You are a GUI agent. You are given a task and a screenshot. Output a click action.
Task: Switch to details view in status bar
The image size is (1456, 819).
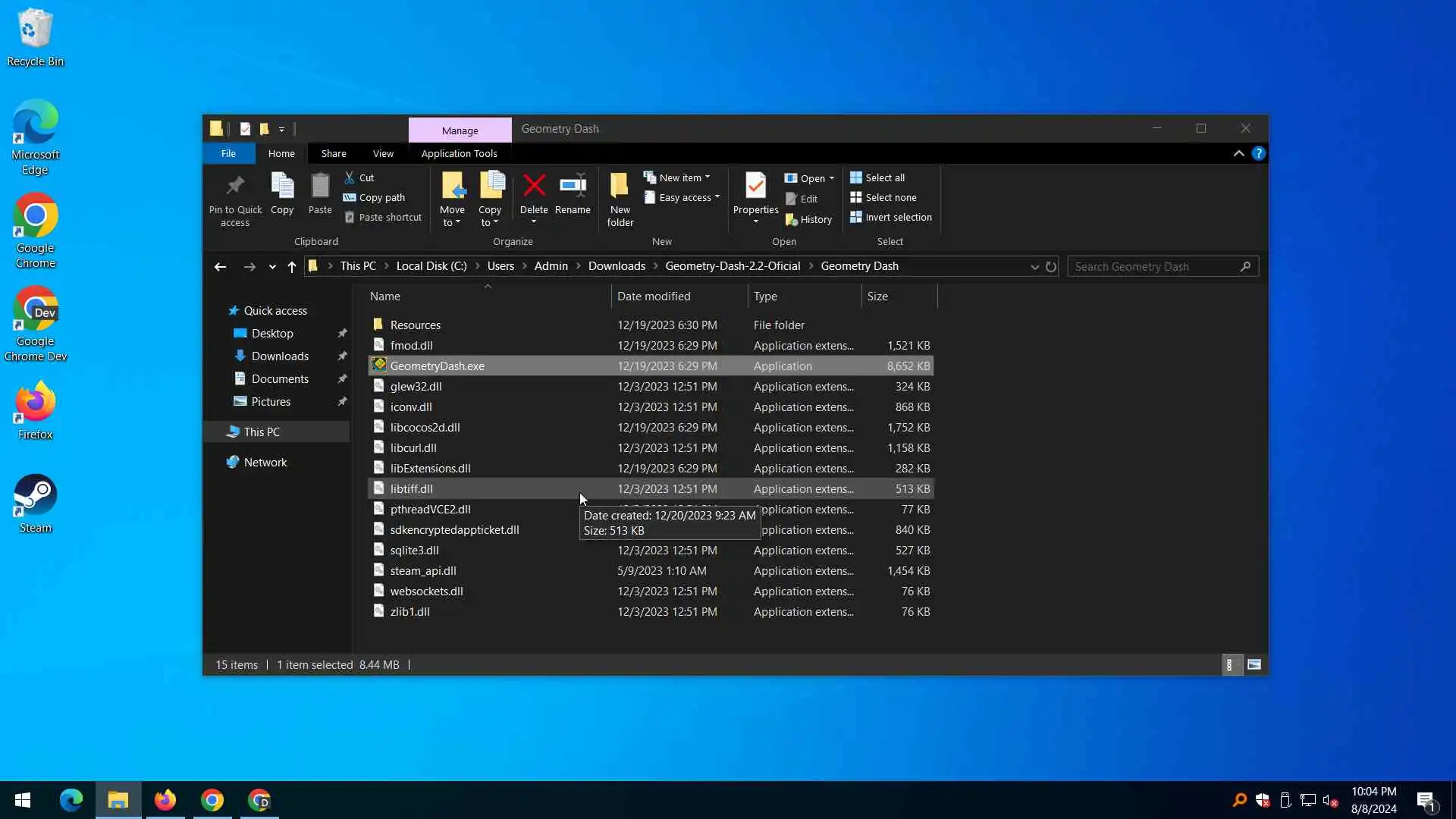click(x=1230, y=665)
